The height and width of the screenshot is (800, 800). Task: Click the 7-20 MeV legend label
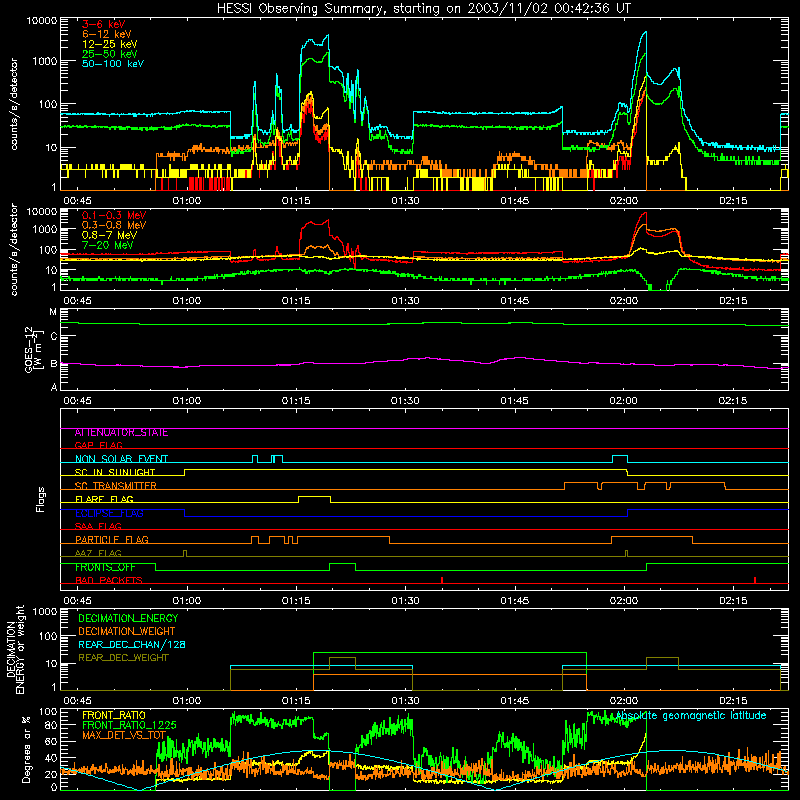[108, 245]
